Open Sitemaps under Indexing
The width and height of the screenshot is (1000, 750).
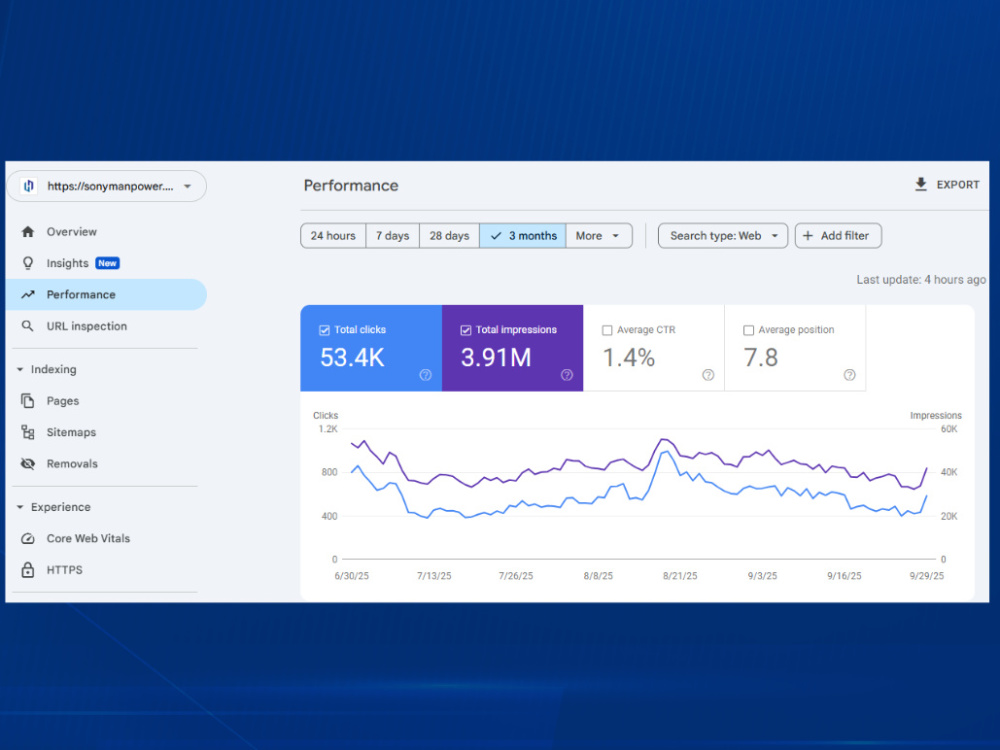click(x=106, y=432)
